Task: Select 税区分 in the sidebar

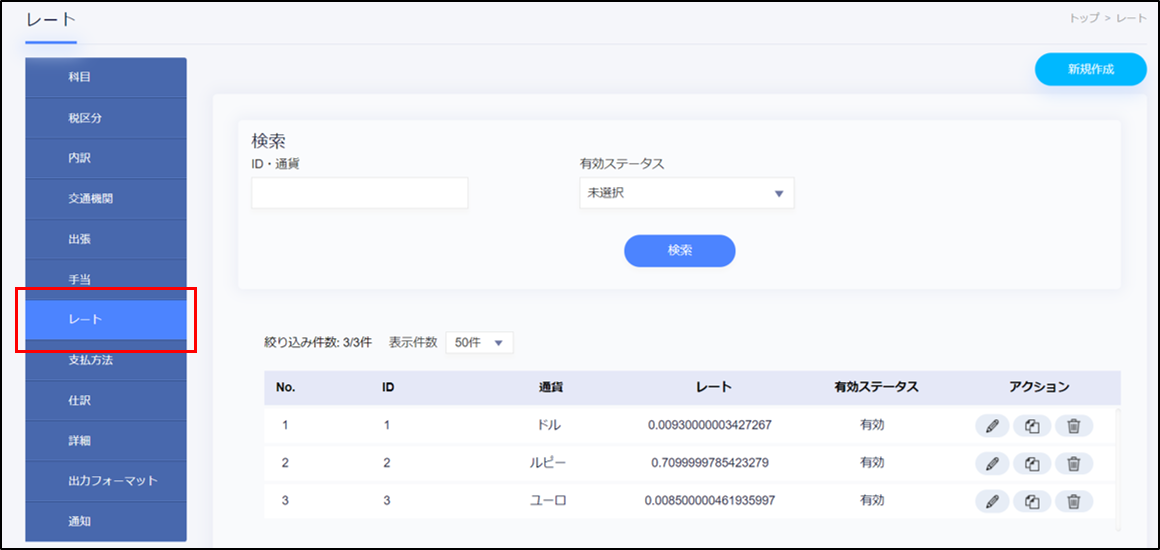Action: tap(106, 118)
